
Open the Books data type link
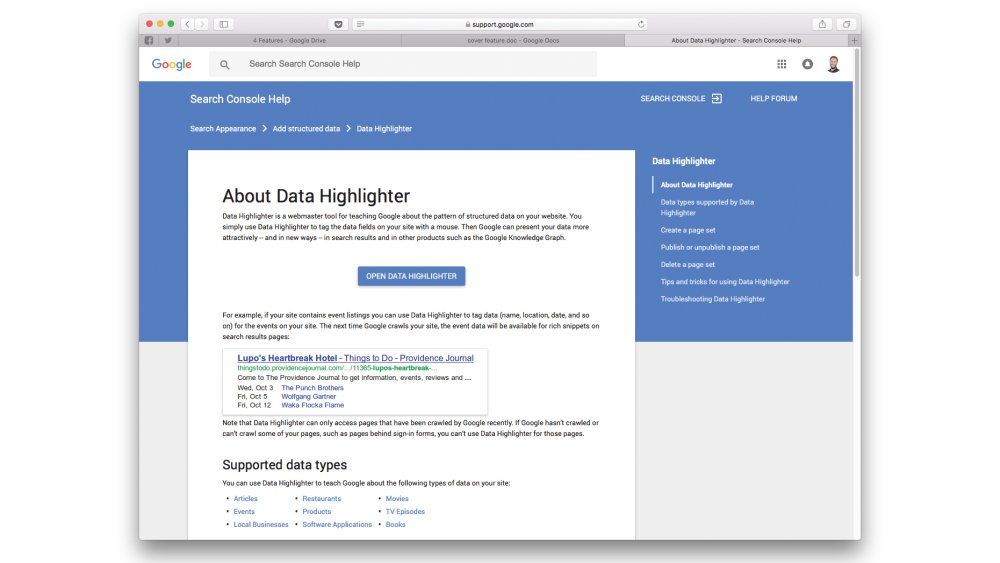(395, 525)
